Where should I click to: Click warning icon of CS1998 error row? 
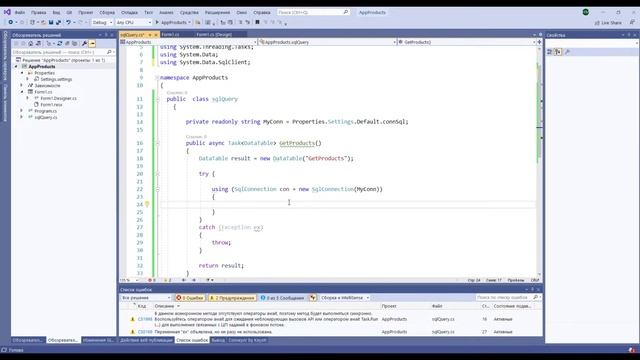132,319
